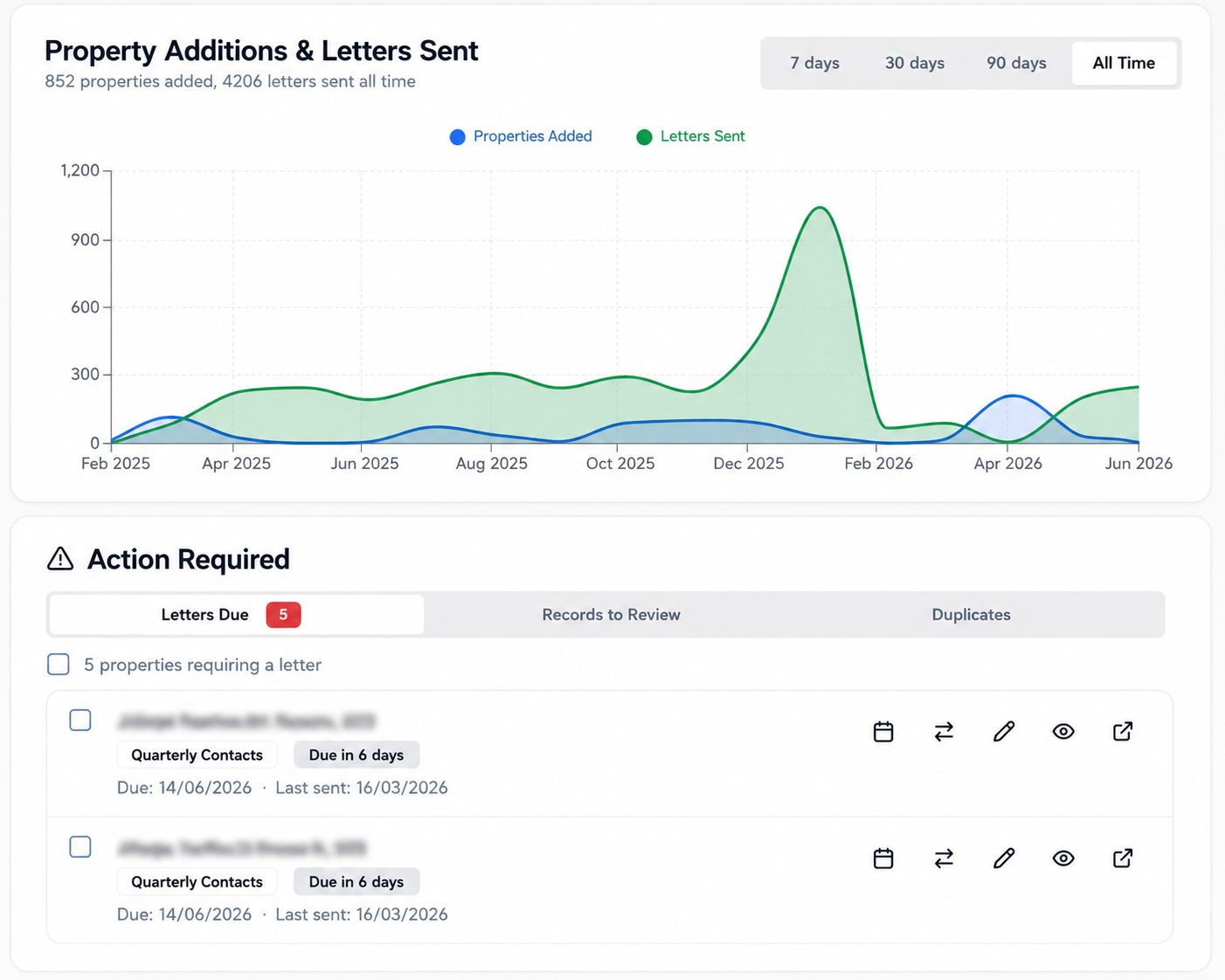
Task: Select the All Time range
Action: tap(1124, 63)
